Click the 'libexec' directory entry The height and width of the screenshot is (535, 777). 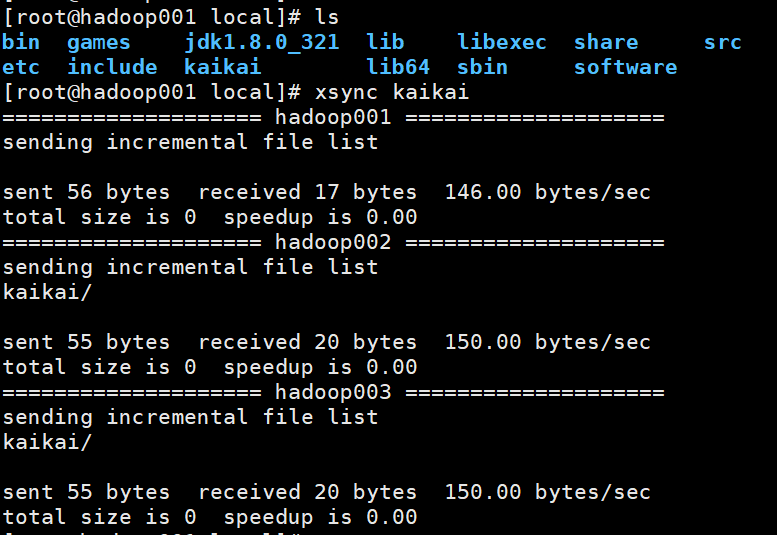[501, 42]
